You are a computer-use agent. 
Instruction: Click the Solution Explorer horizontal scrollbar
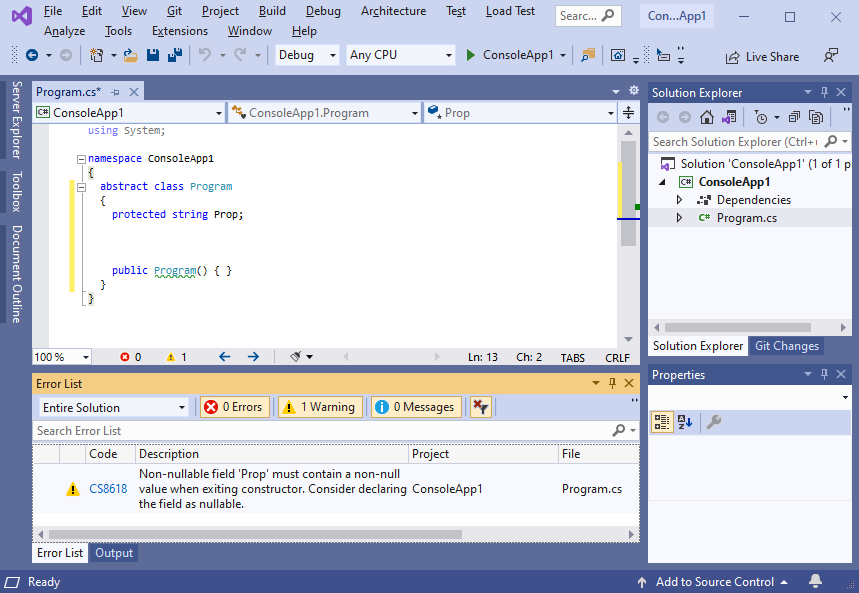click(x=737, y=327)
